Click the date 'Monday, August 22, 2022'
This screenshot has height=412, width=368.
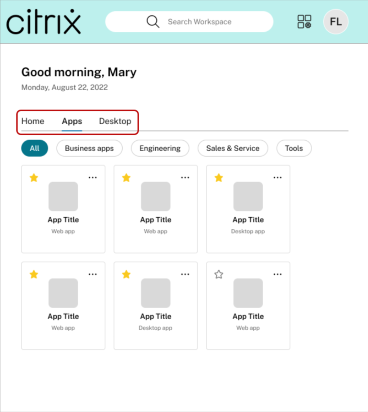click(x=65, y=87)
